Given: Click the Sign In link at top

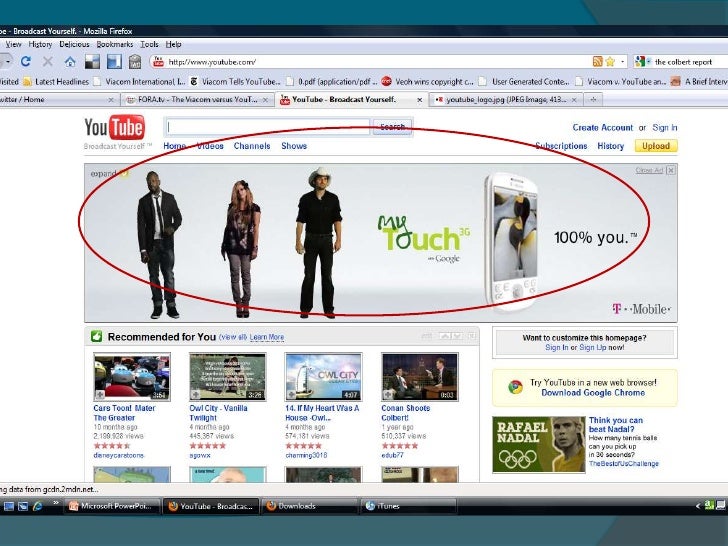Looking at the screenshot, I should (x=664, y=128).
